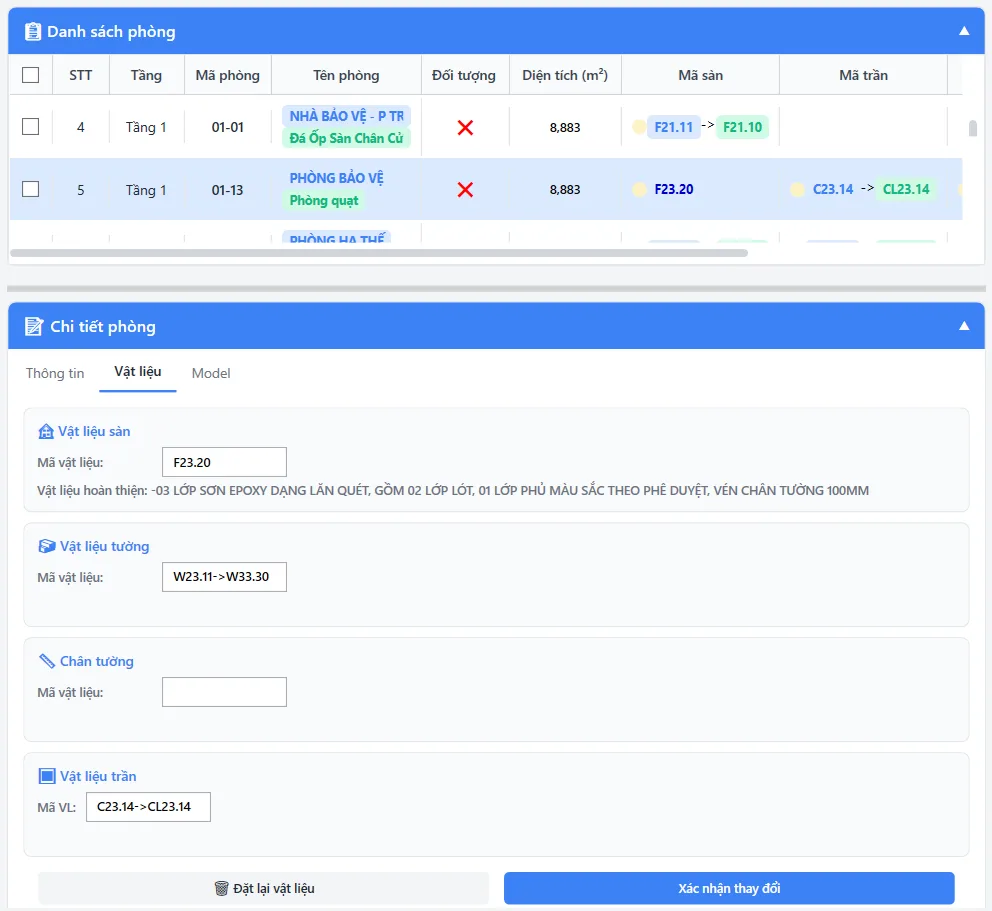Click the empty Chân tường material code field

[x=224, y=692]
